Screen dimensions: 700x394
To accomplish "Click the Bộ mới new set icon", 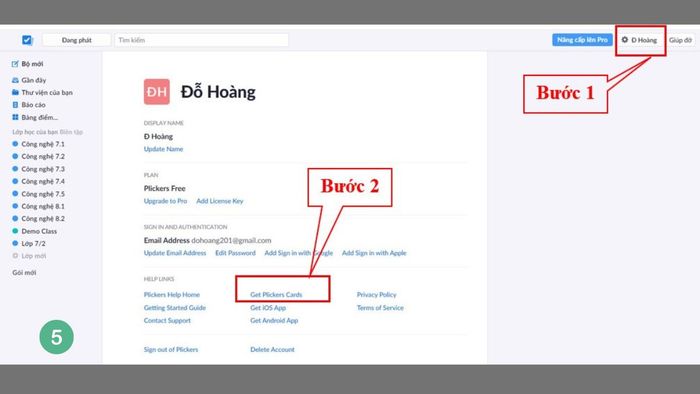I will click(15, 64).
